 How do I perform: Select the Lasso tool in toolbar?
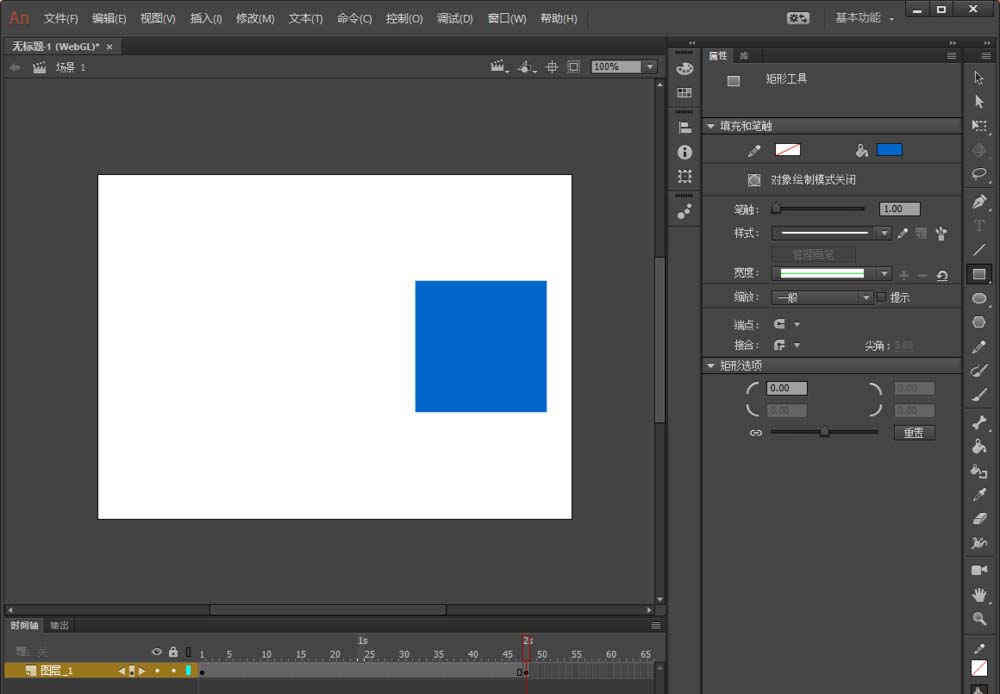tap(979, 174)
